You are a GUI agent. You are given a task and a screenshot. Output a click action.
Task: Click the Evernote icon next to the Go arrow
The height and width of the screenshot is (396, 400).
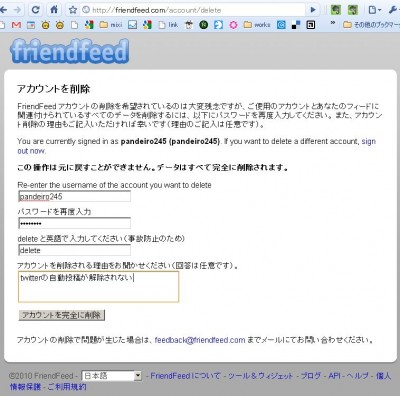pyautogui.click(x=336, y=10)
